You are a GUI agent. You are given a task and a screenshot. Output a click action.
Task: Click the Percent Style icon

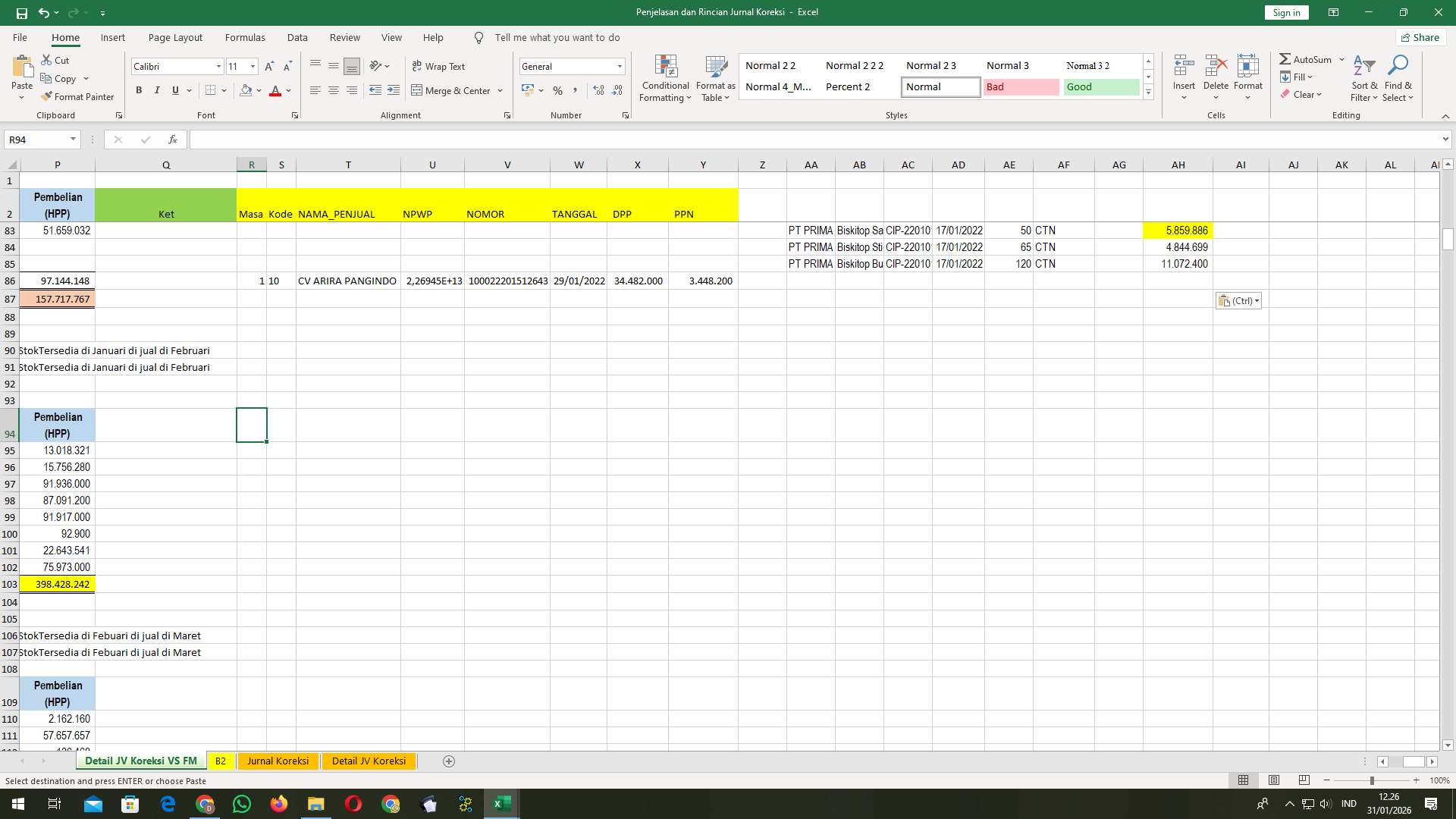557,90
